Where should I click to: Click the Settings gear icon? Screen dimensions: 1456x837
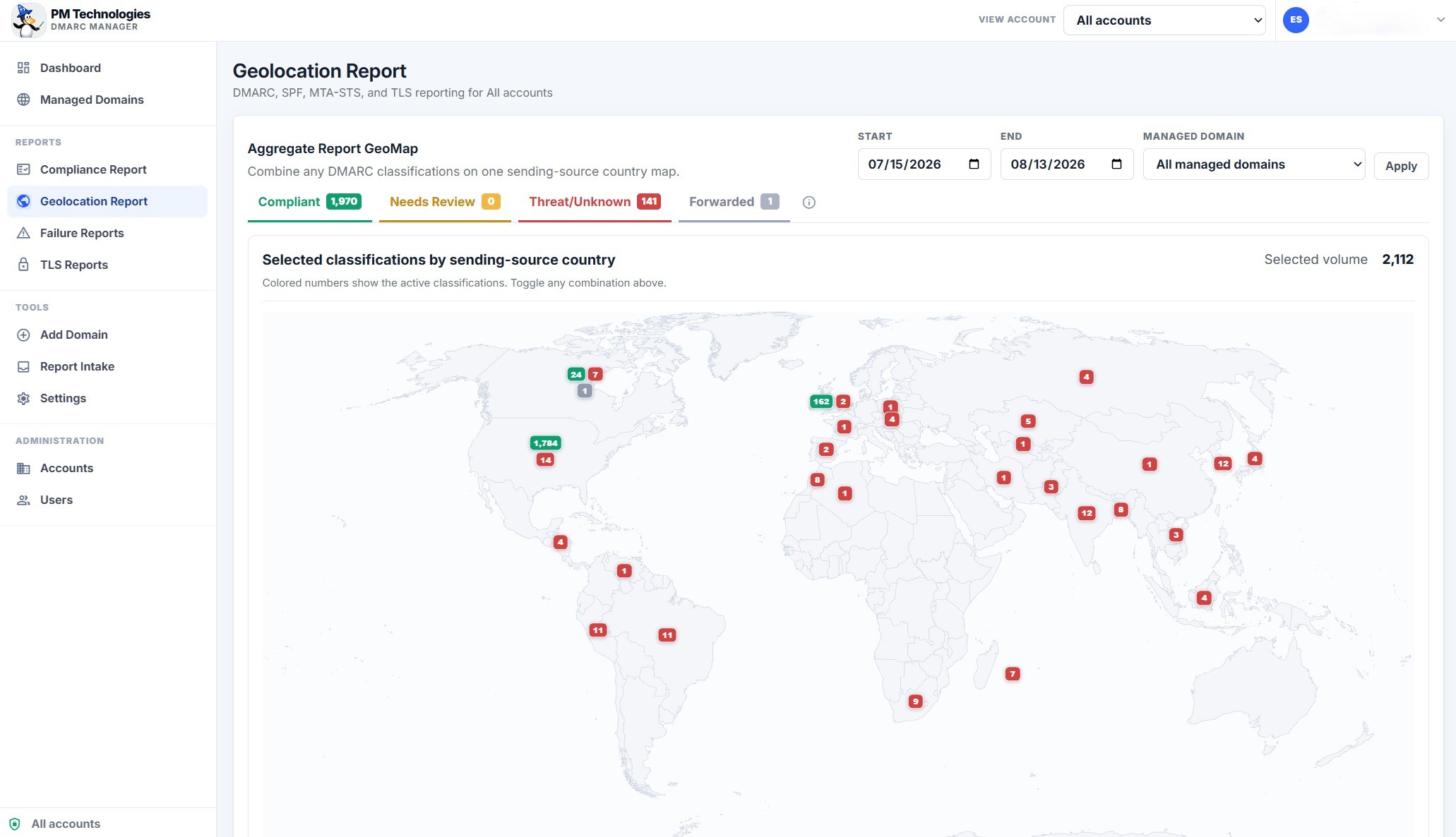[23, 398]
